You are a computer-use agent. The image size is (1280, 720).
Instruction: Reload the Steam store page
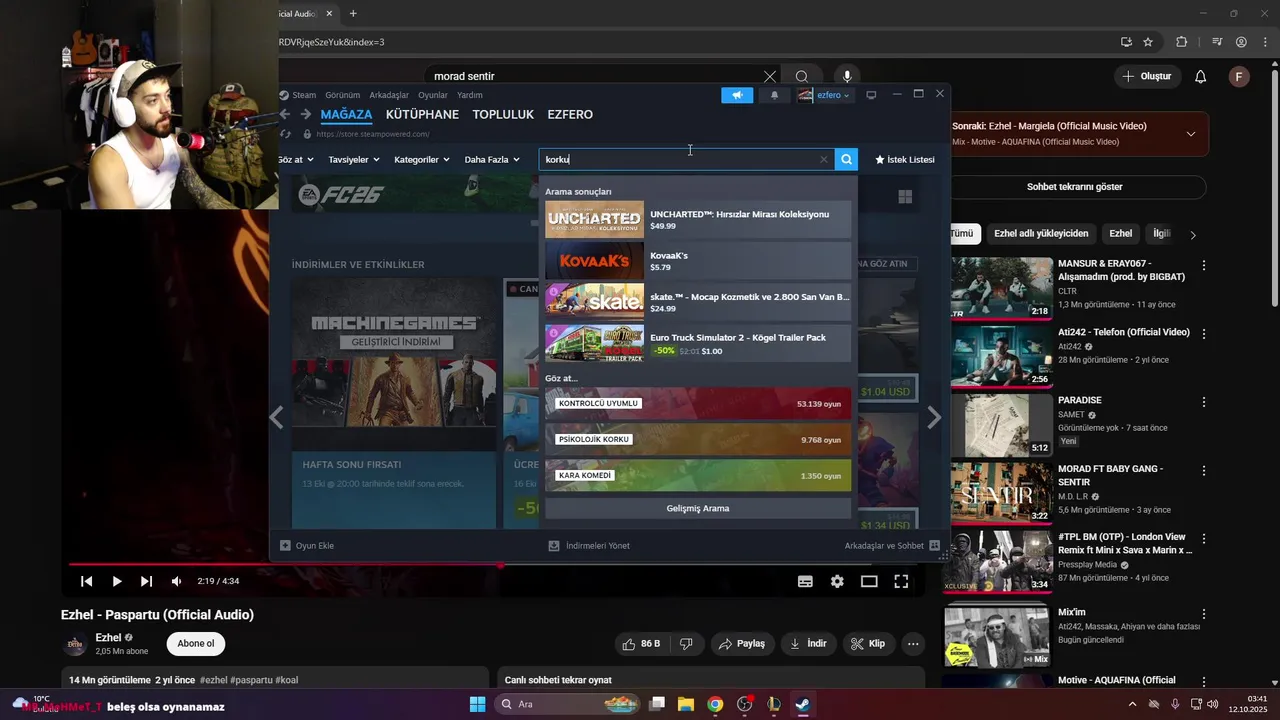pyautogui.click(x=286, y=134)
